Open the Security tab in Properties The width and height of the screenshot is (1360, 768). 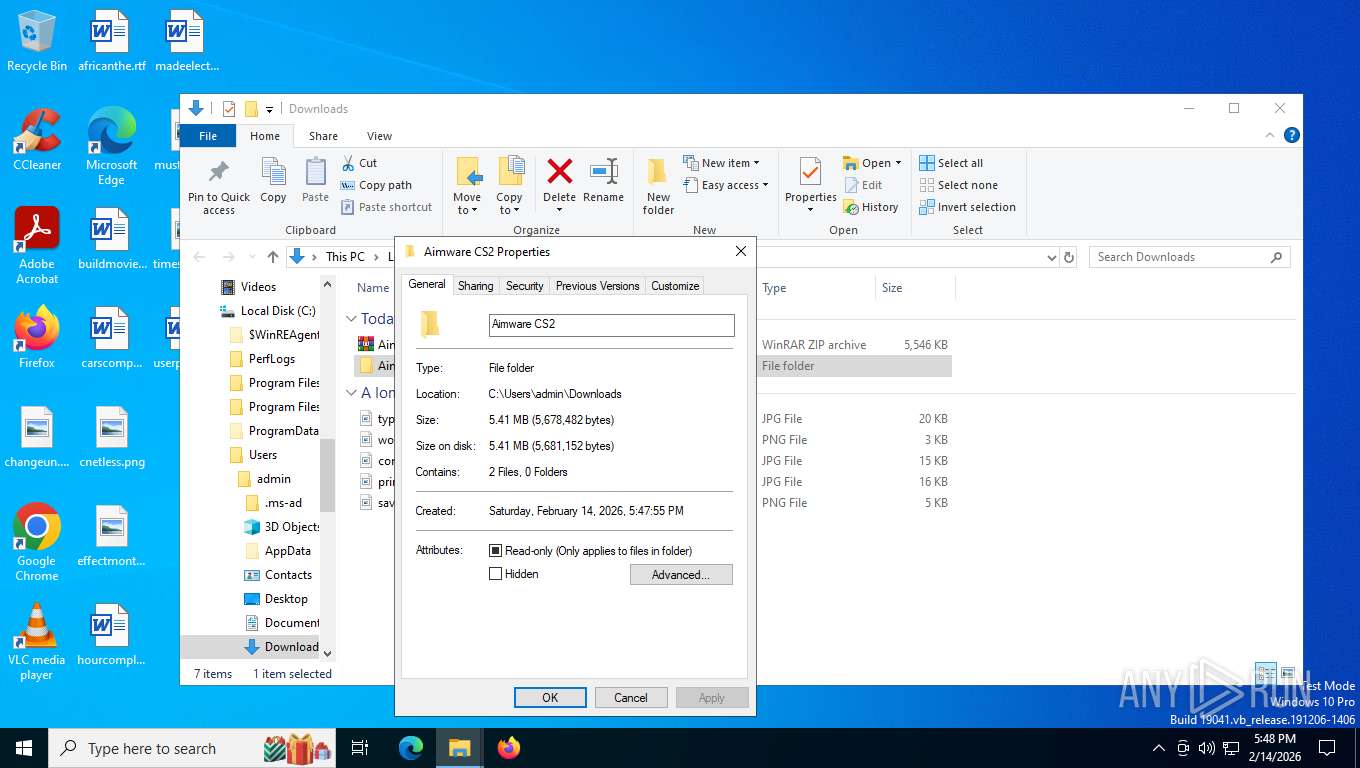[524, 286]
